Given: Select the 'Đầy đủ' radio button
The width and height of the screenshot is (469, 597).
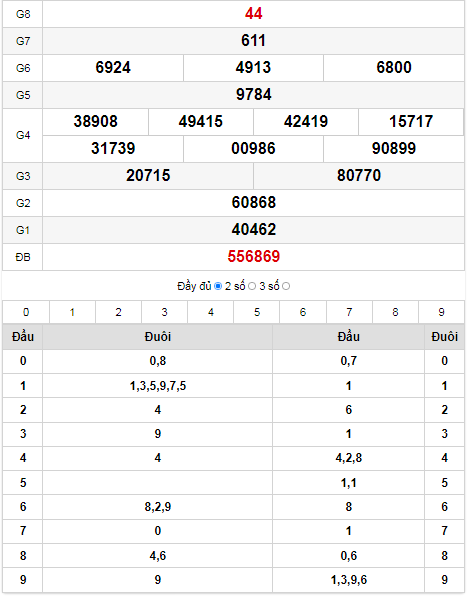Looking at the screenshot, I should point(218,287).
